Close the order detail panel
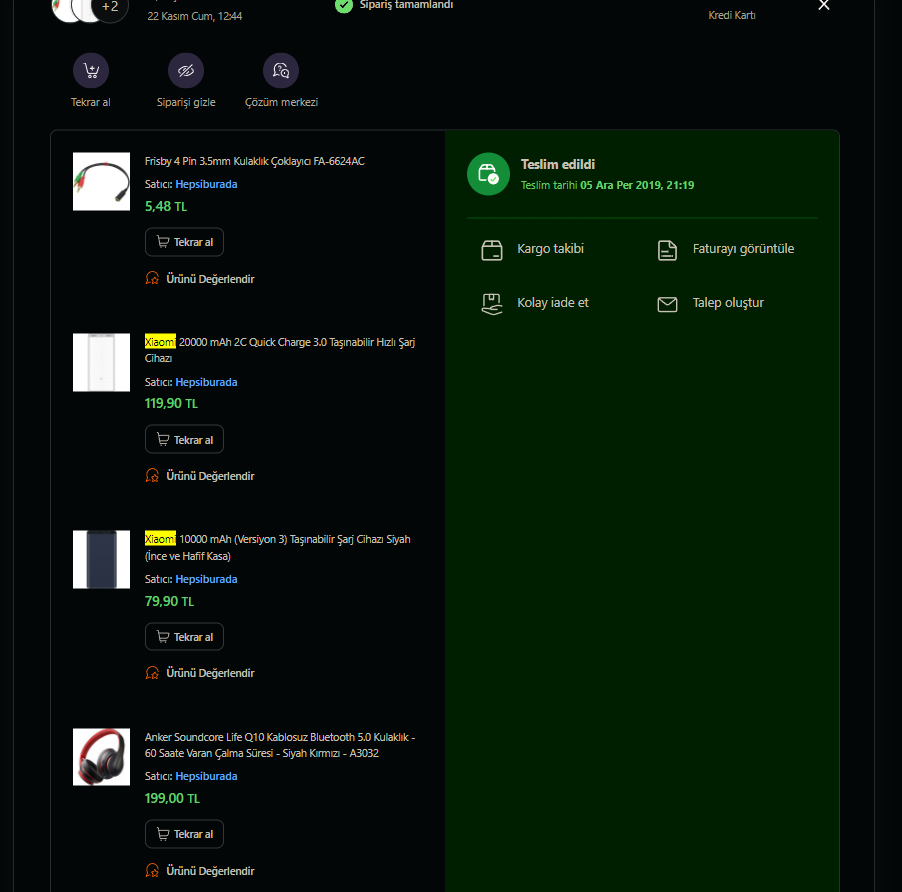The height and width of the screenshot is (892, 902). 824,5
